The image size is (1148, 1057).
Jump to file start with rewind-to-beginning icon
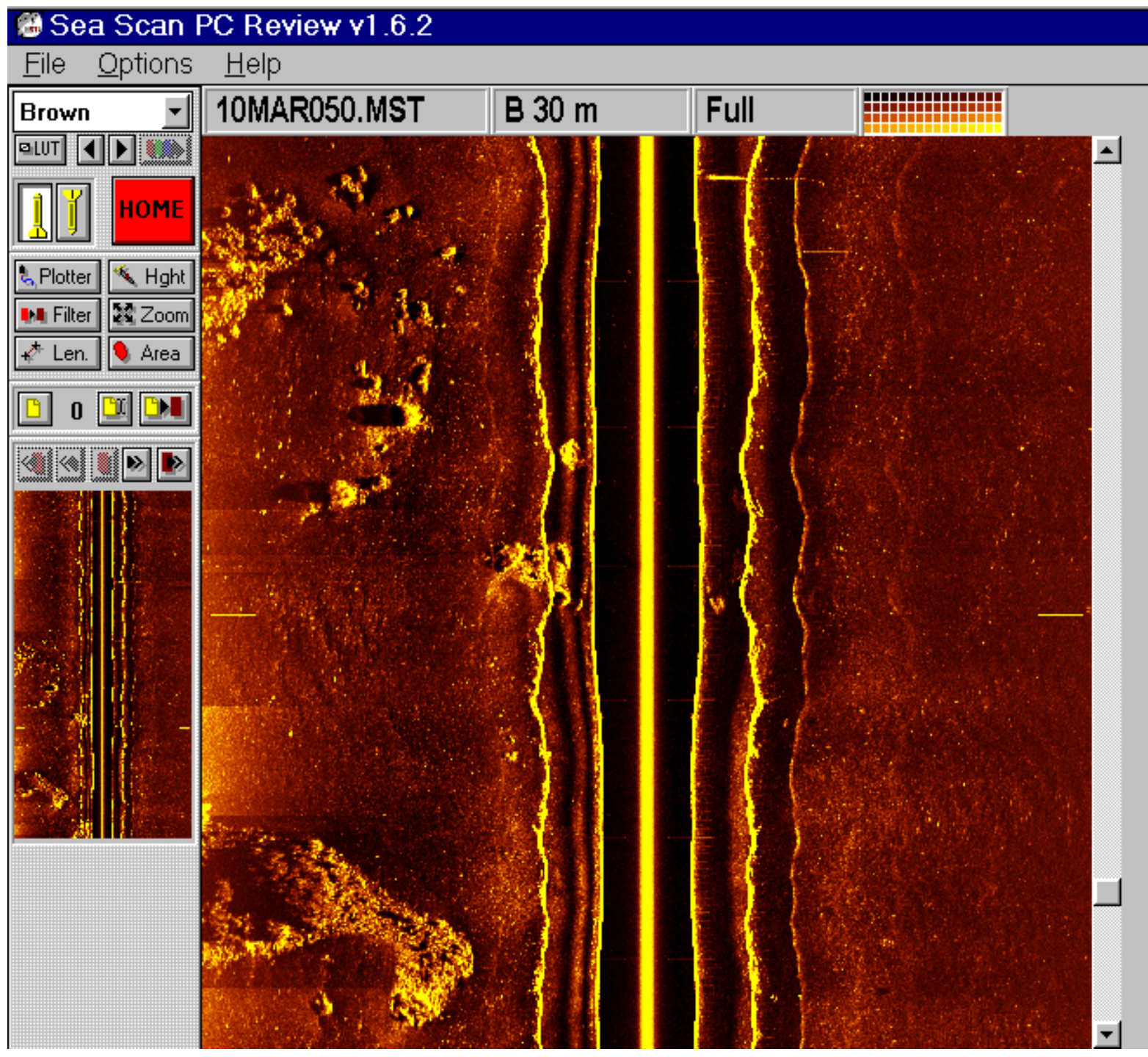pos(34,464)
